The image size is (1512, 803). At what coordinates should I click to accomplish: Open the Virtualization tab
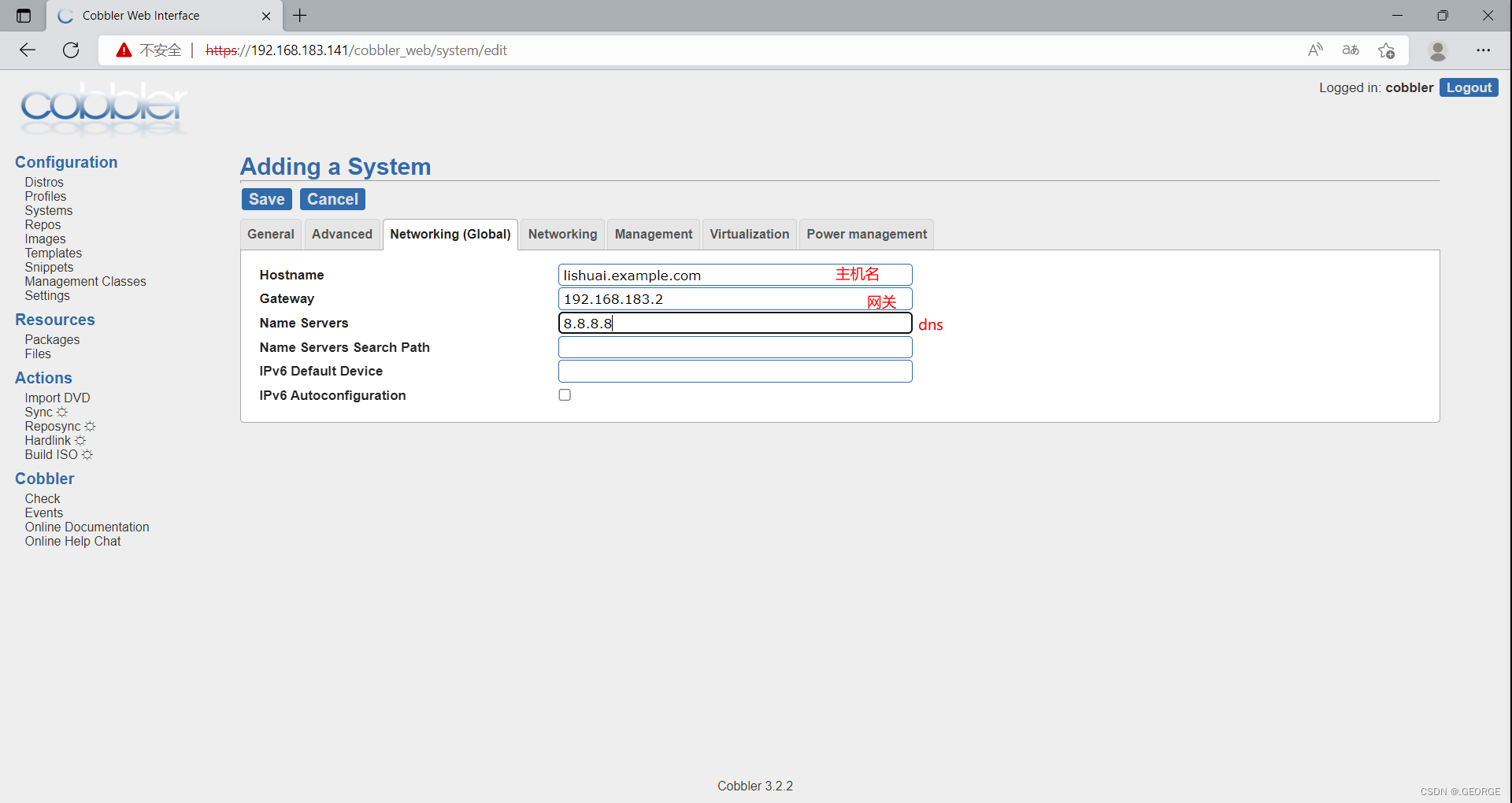[x=750, y=235]
